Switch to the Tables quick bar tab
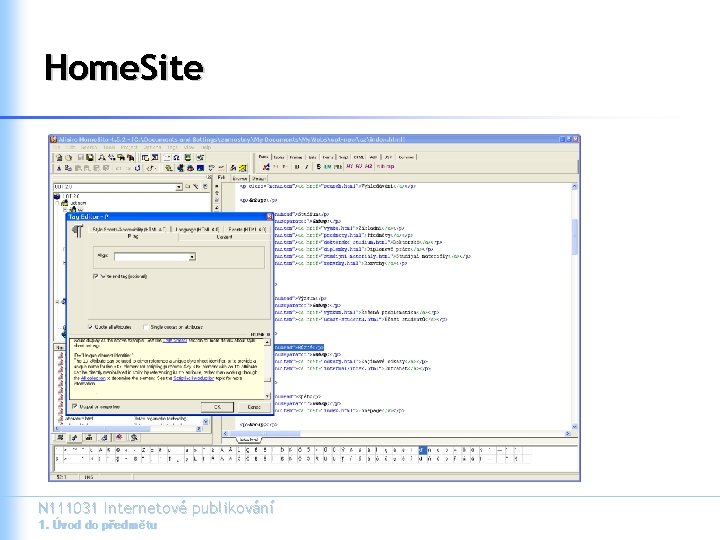This screenshot has height=540, width=720. pos(279,157)
